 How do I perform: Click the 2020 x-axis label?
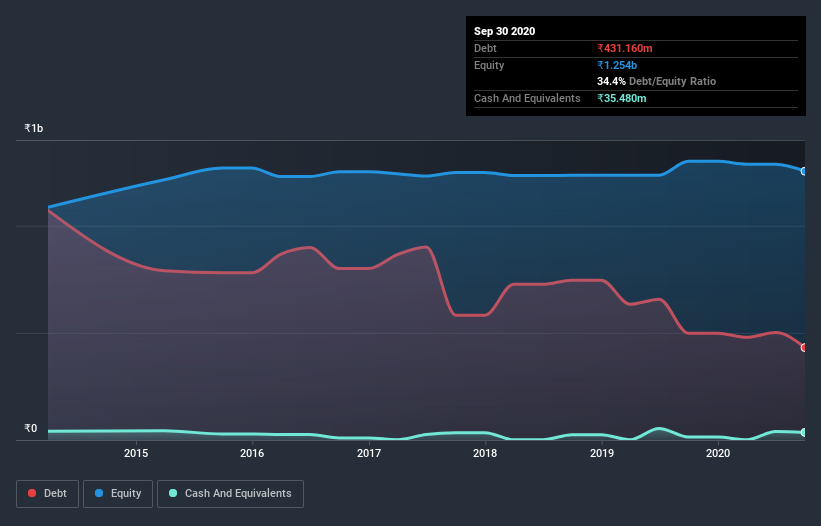pyautogui.click(x=718, y=453)
